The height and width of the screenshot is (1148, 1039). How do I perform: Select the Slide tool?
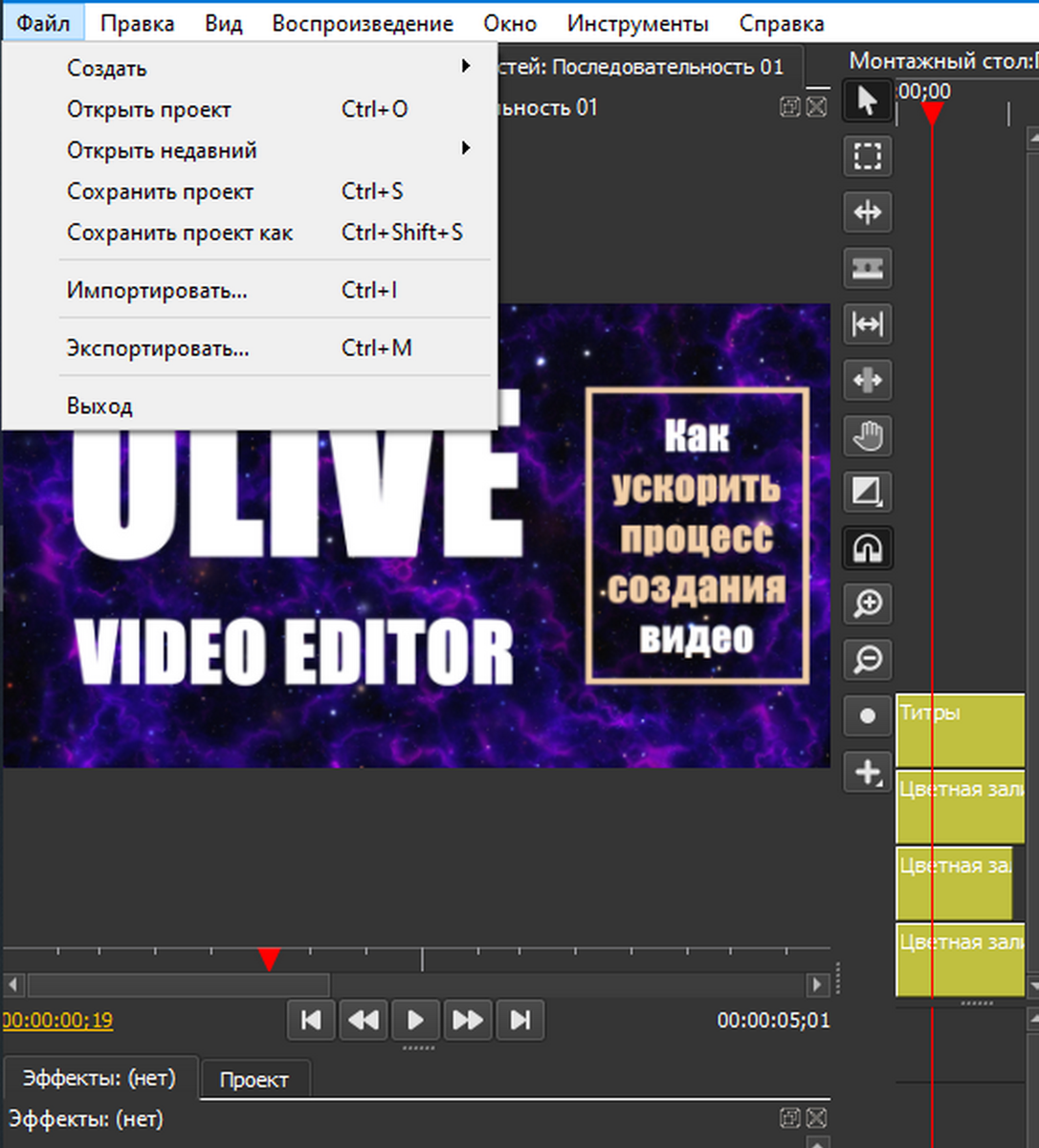pyautogui.click(x=867, y=380)
